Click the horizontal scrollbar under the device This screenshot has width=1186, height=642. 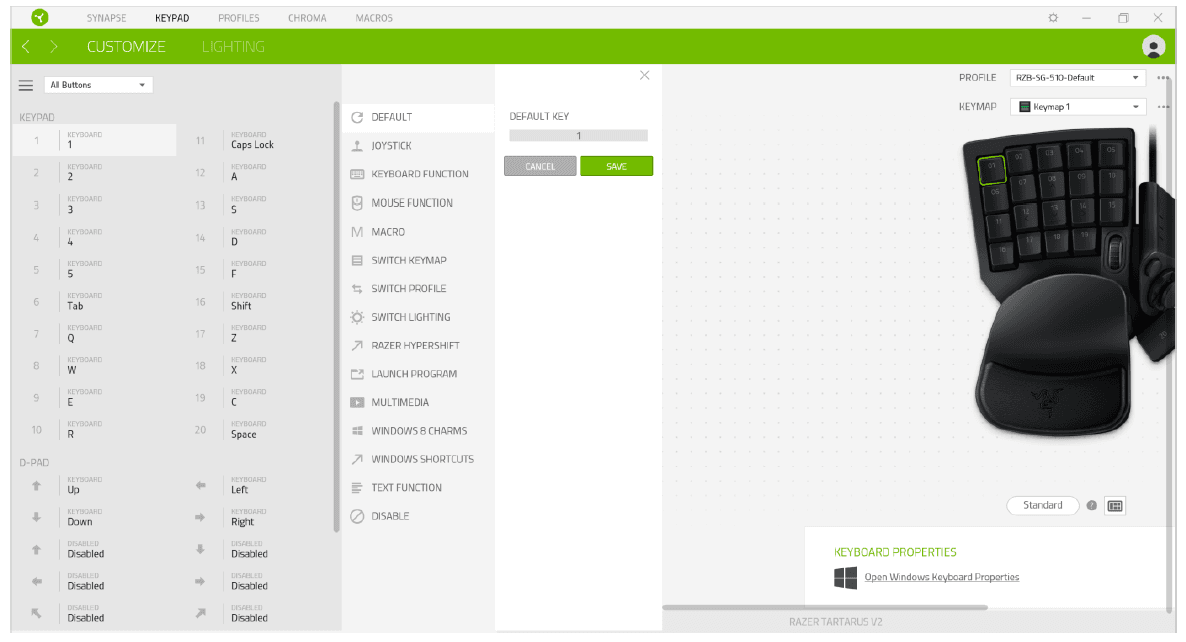[825, 607]
